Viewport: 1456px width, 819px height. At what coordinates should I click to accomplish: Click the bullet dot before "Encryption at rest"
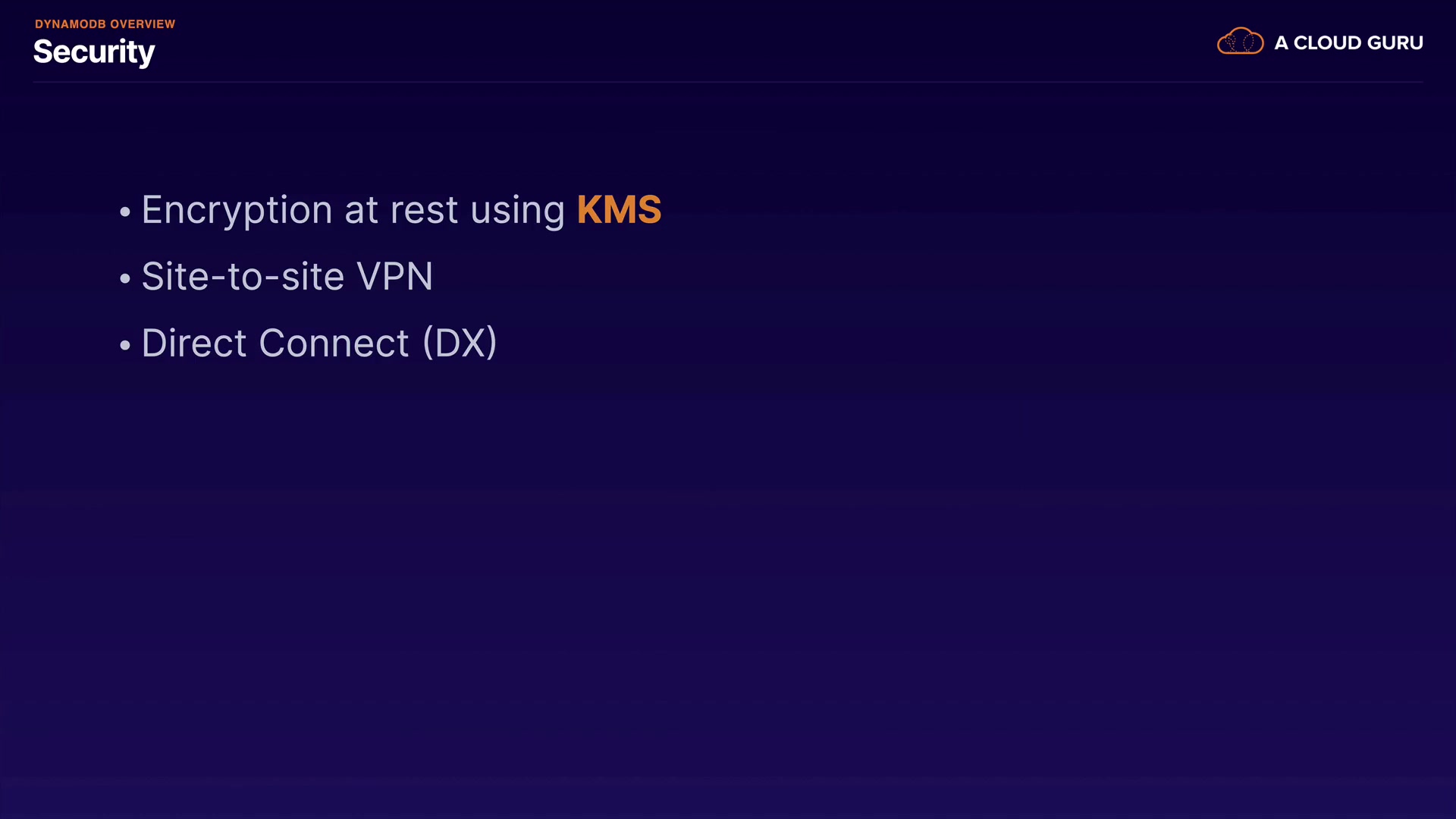125,212
